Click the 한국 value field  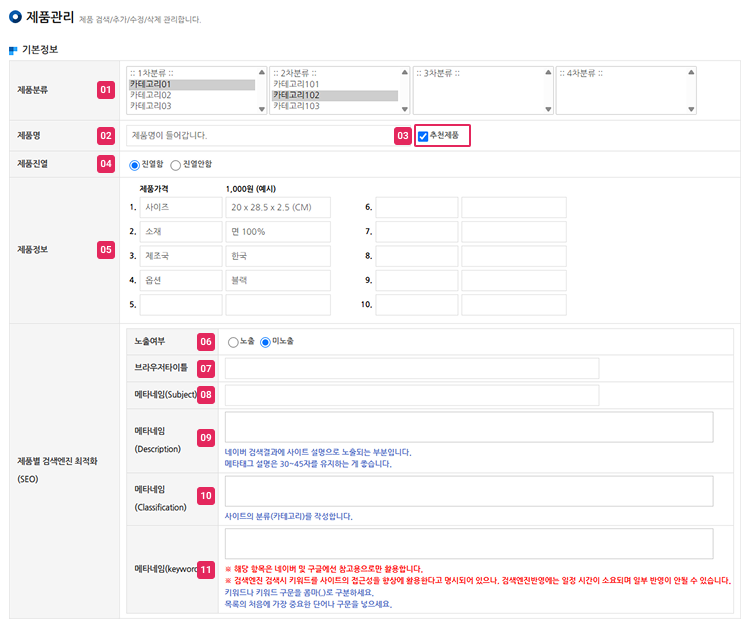click(x=278, y=256)
